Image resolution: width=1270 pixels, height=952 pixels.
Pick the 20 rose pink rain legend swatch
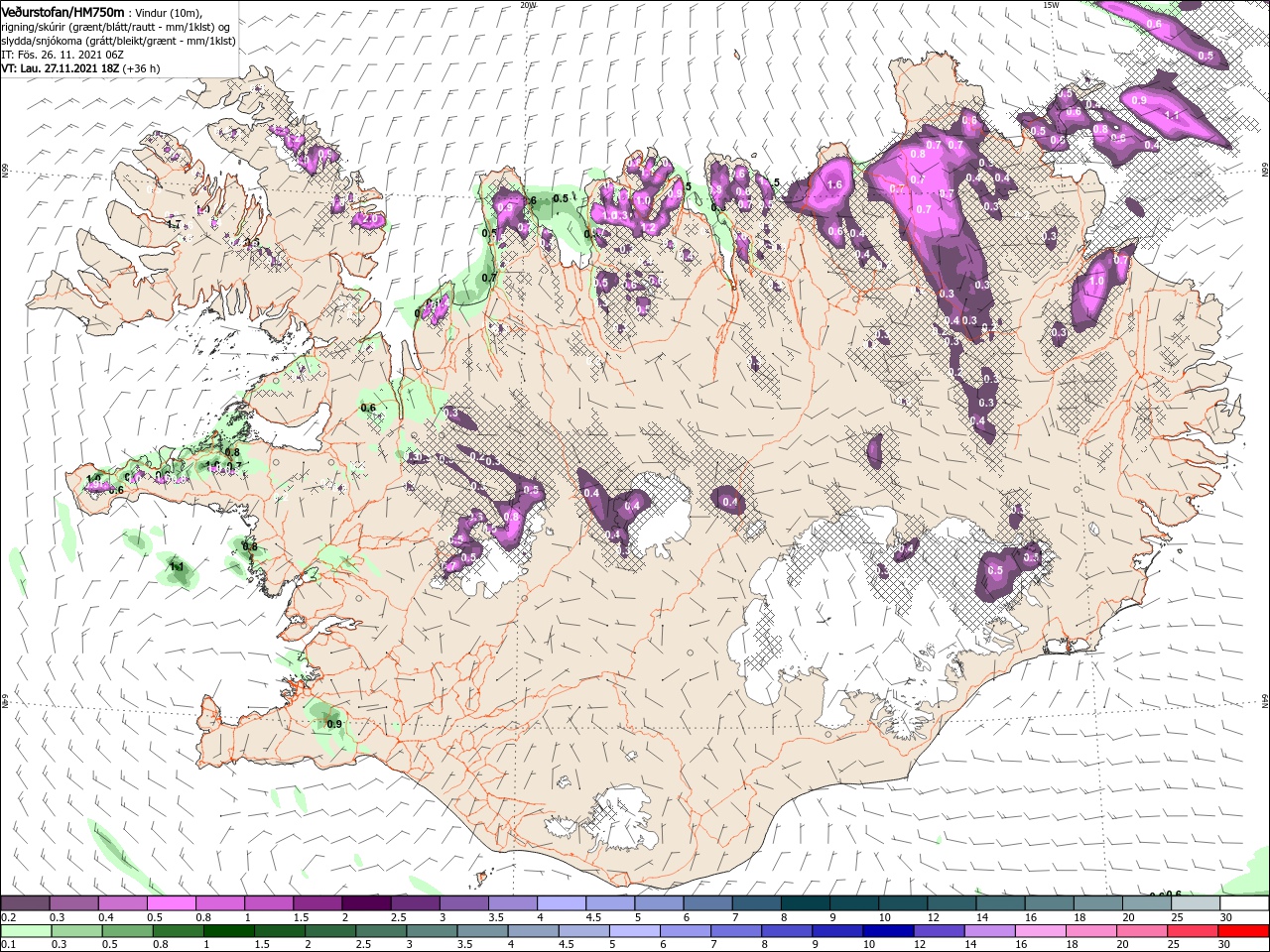coord(1143,931)
